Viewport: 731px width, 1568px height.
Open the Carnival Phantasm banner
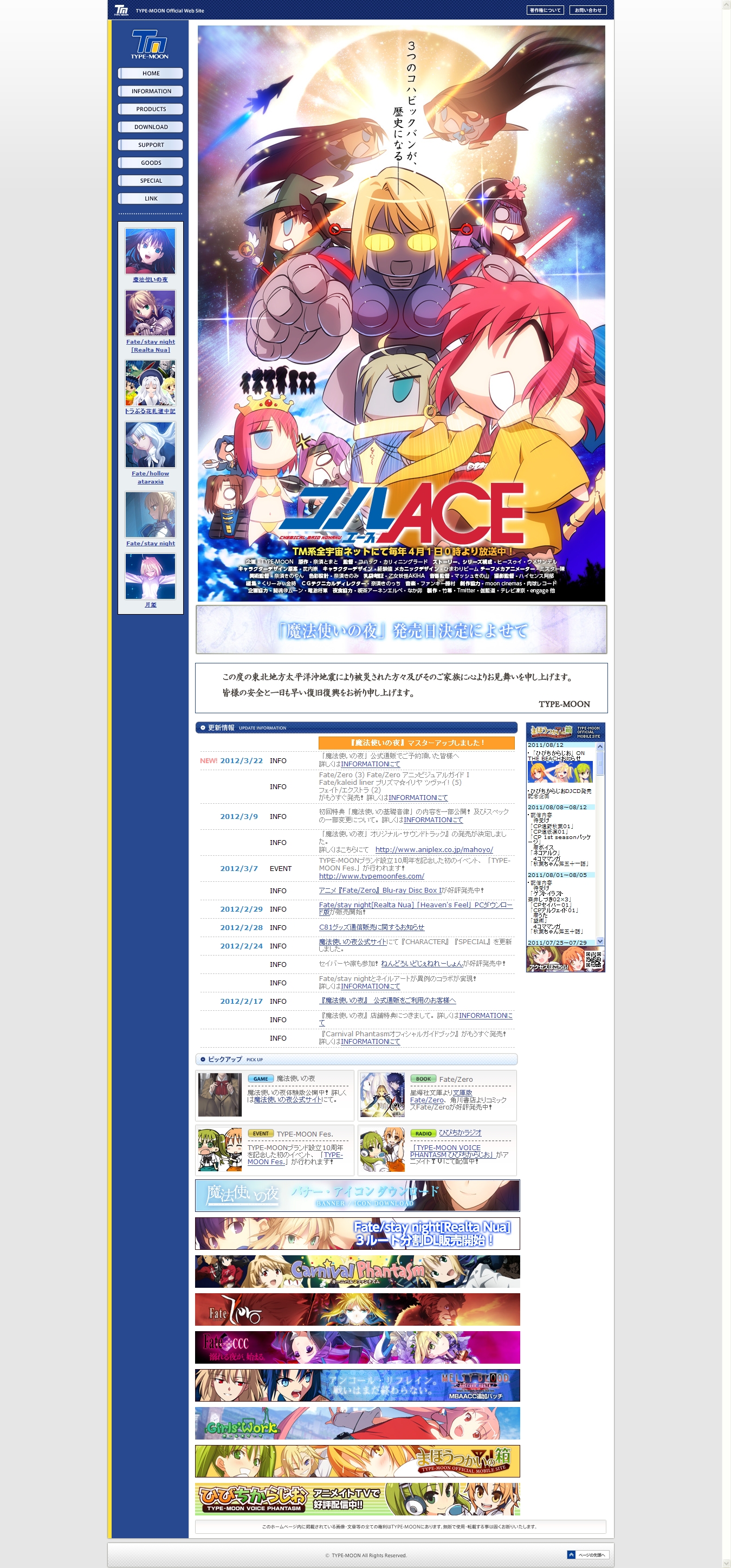pyautogui.click(x=357, y=1271)
